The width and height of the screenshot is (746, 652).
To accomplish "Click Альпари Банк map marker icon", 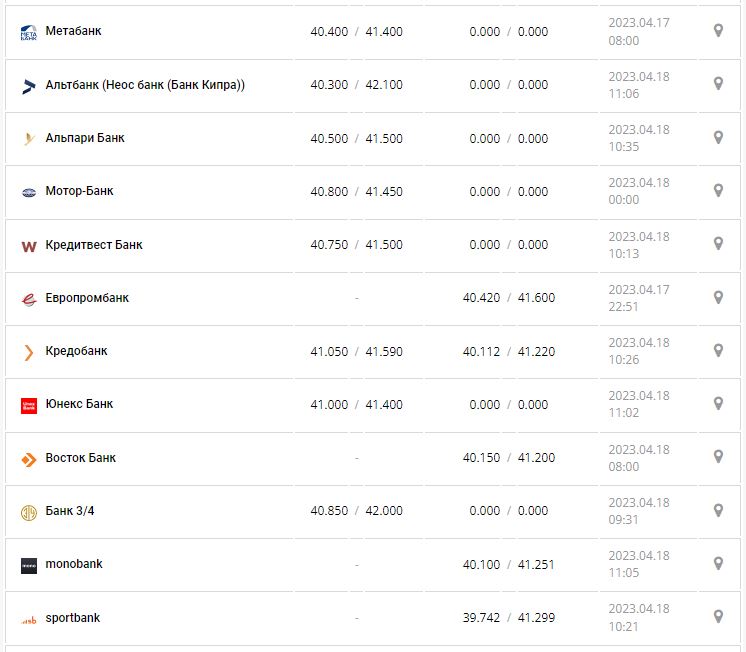I will (x=718, y=137).
